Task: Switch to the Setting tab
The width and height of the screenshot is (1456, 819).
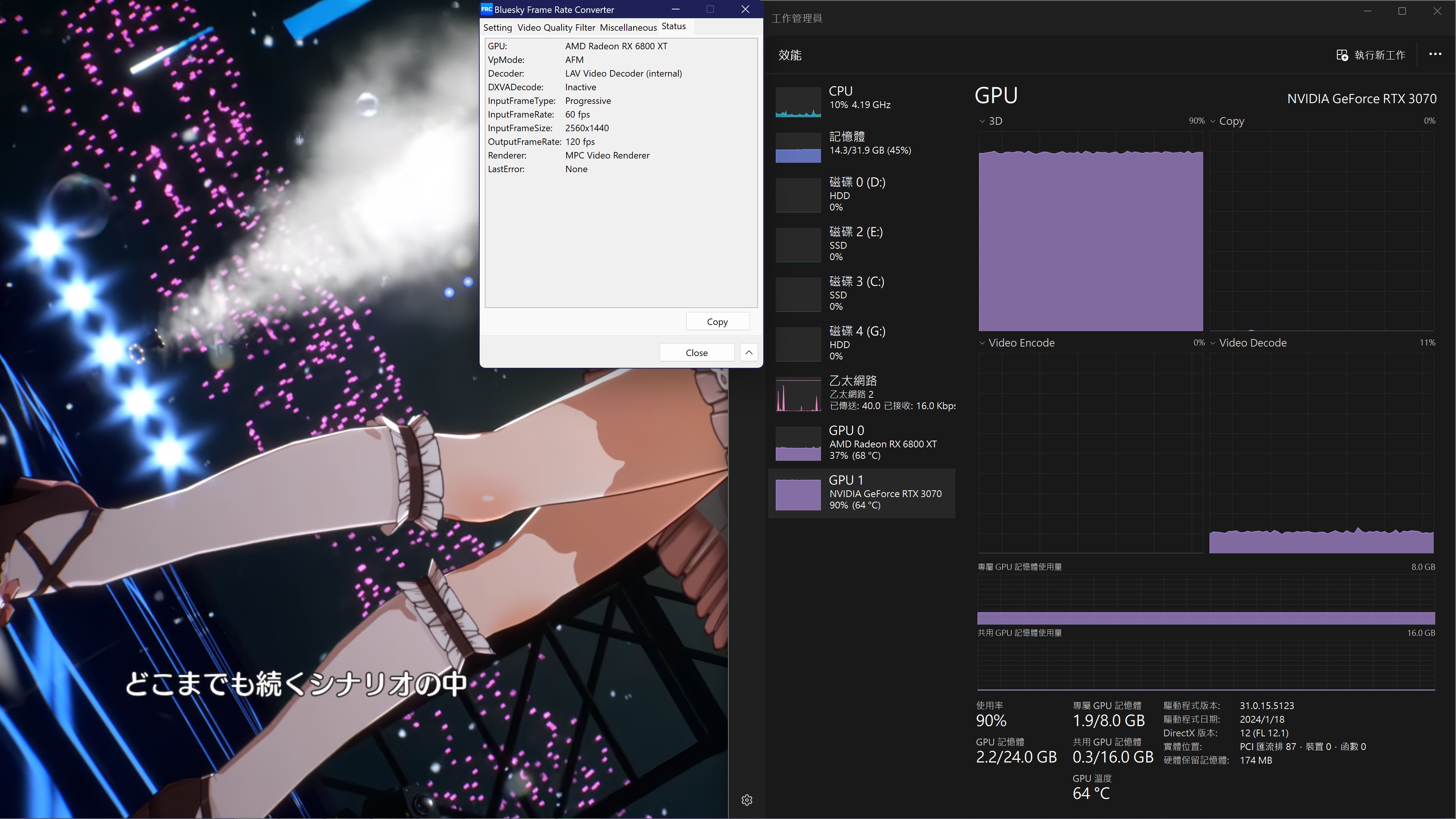Action: point(497,27)
